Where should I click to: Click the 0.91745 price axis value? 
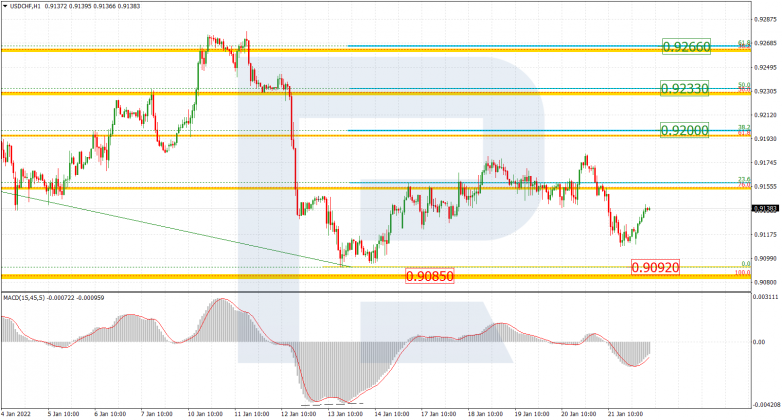pos(765,163)
